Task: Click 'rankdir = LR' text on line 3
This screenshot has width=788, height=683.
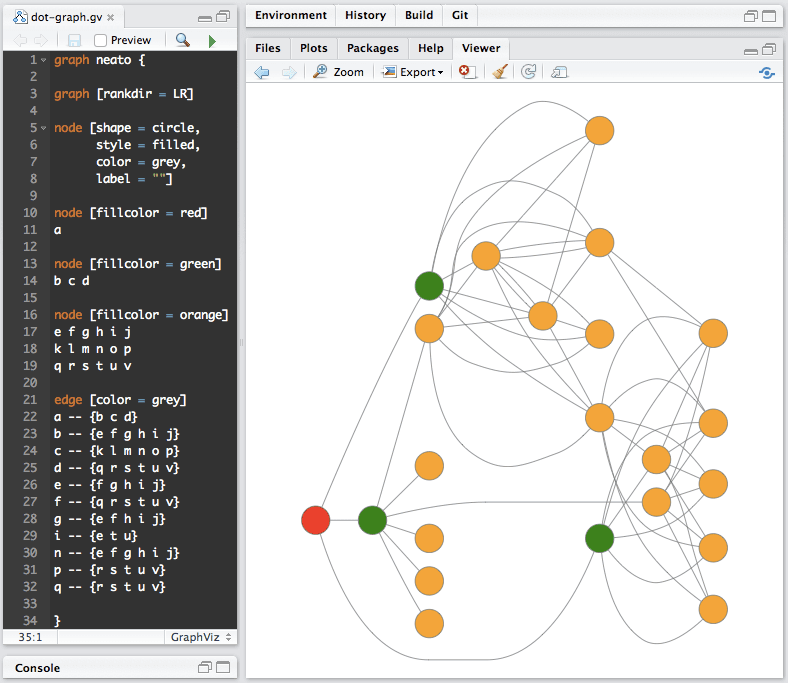Action: tap(144, 94)
